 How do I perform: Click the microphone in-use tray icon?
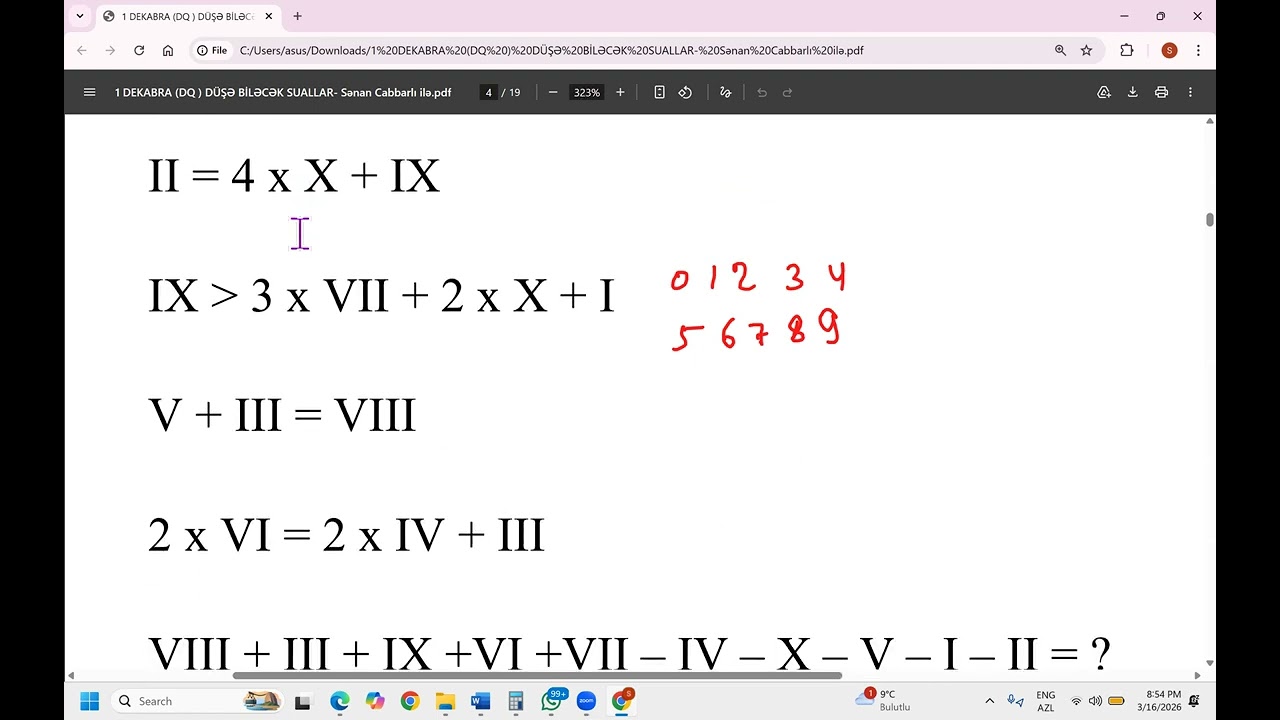pos(1016,701)
